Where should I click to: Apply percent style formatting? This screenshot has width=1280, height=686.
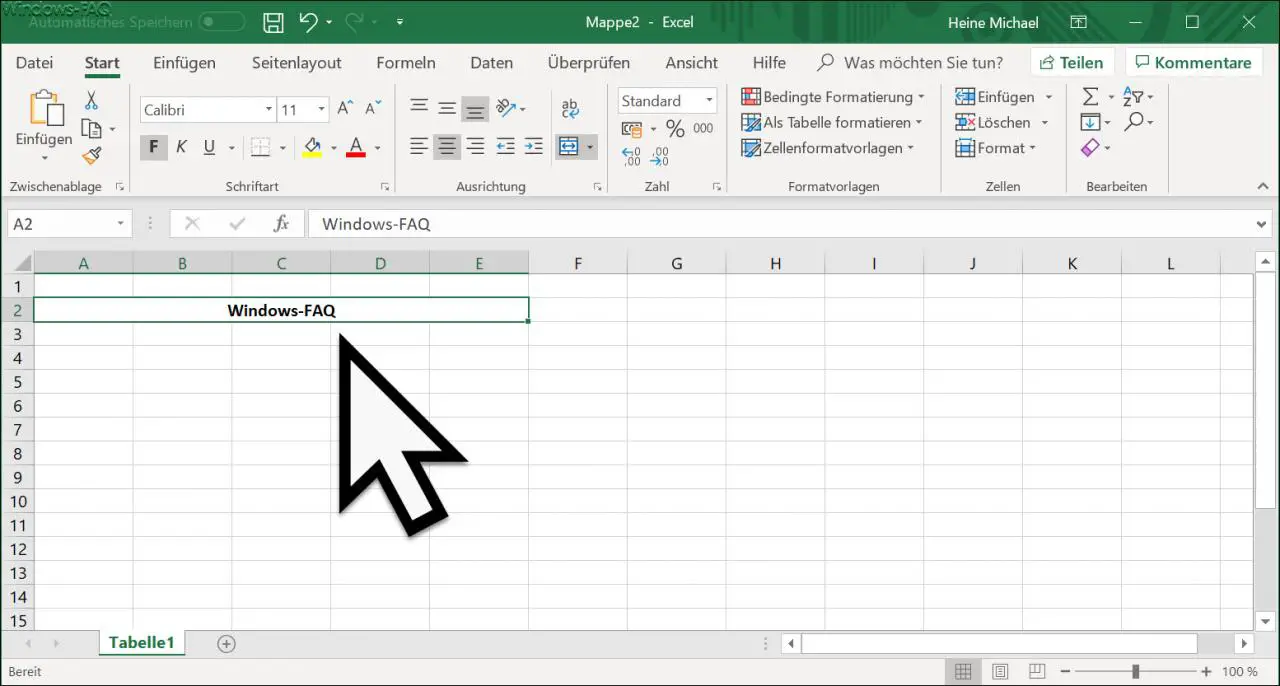(675, 128)
